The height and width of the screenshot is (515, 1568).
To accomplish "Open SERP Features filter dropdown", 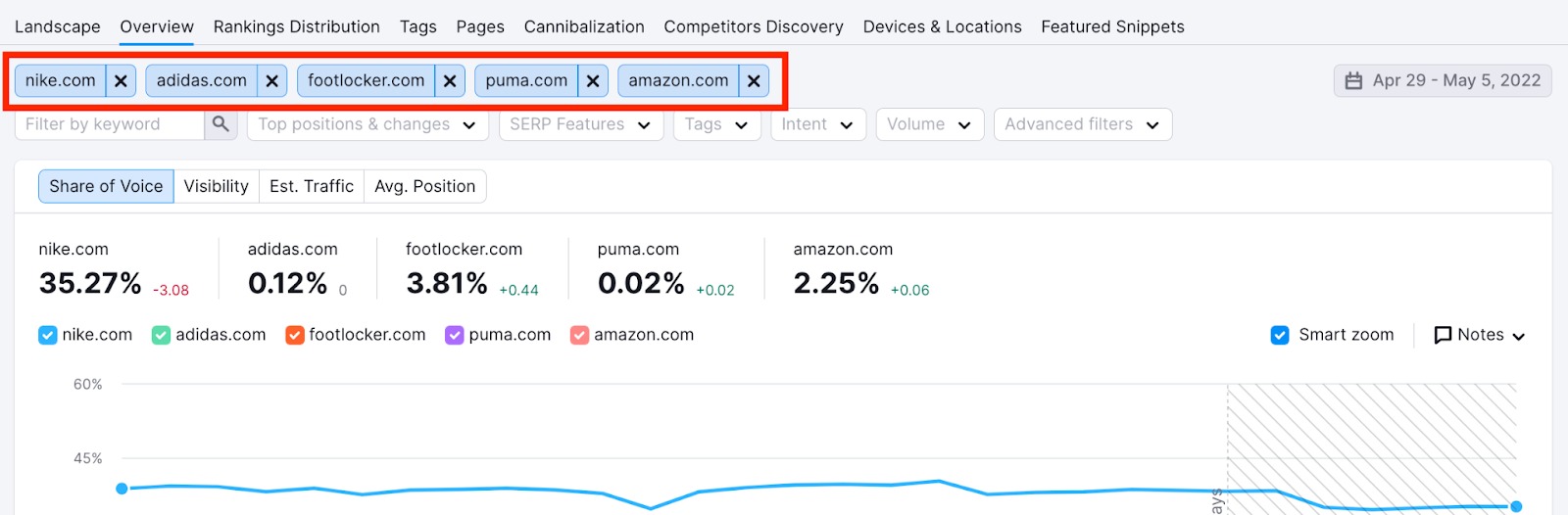I will tap(581, 124).
